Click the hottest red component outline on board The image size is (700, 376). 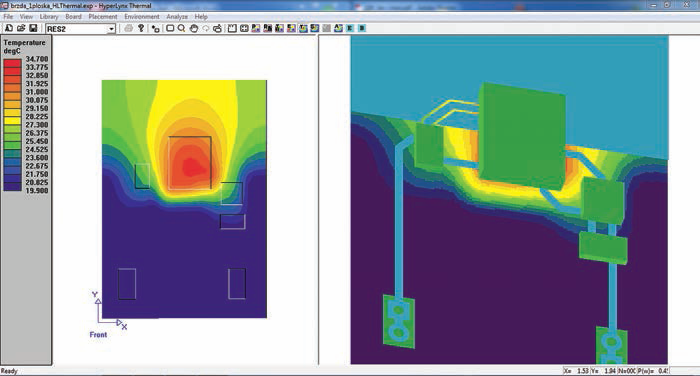(x=190, y=163)
